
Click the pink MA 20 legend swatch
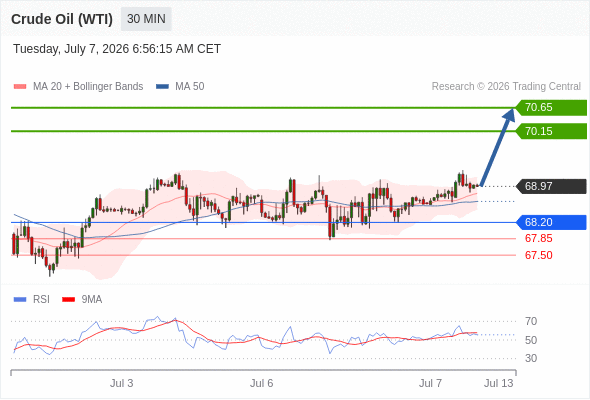tap(20, 87)
